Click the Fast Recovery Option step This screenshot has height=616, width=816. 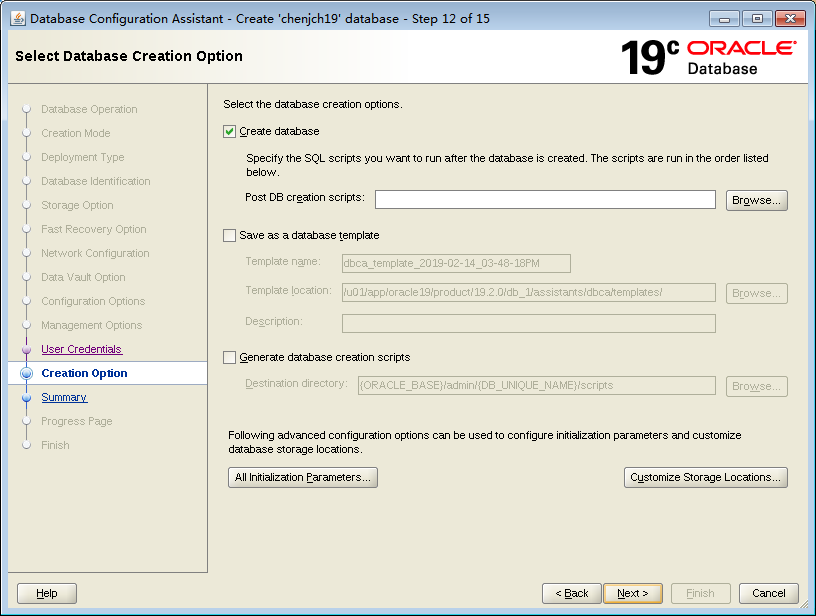click(x=92, y=229)
